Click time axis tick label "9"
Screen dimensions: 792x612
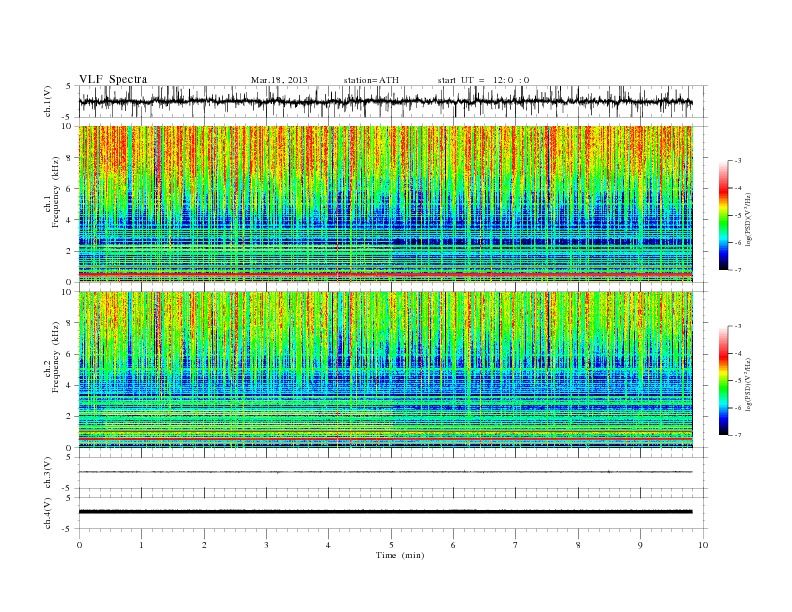pos(640,545)
